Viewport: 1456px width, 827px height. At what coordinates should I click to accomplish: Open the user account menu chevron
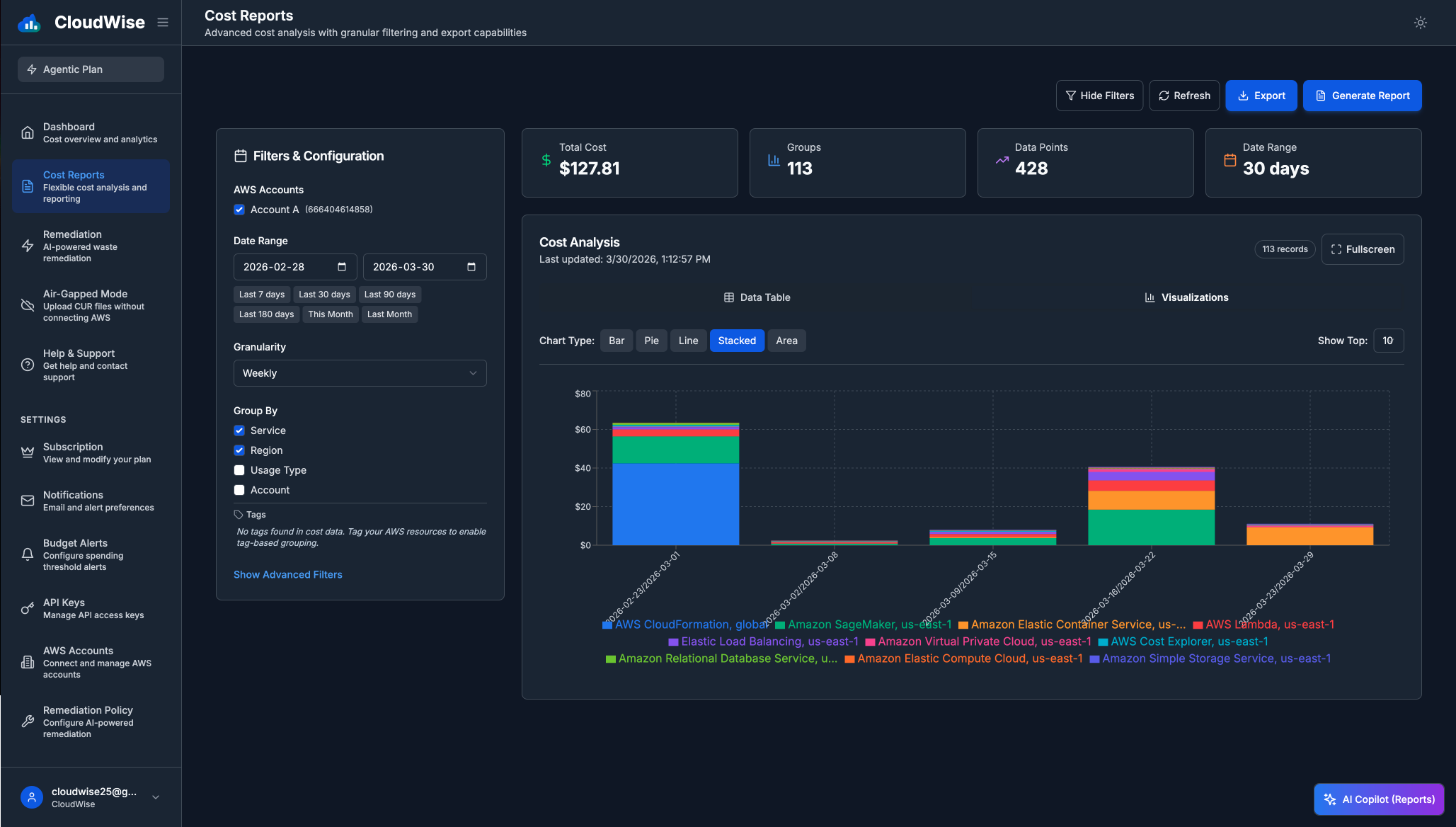coord(155,797)
